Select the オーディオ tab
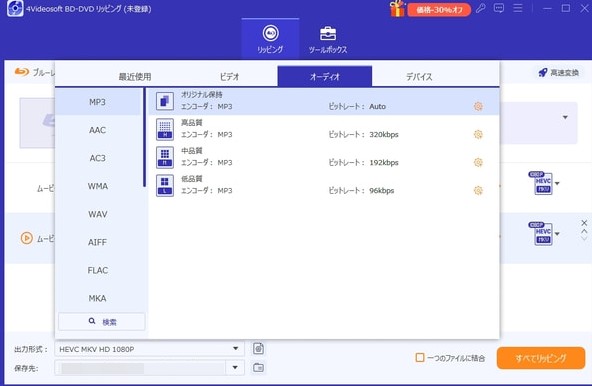592x386 pixels. [325, 76]
